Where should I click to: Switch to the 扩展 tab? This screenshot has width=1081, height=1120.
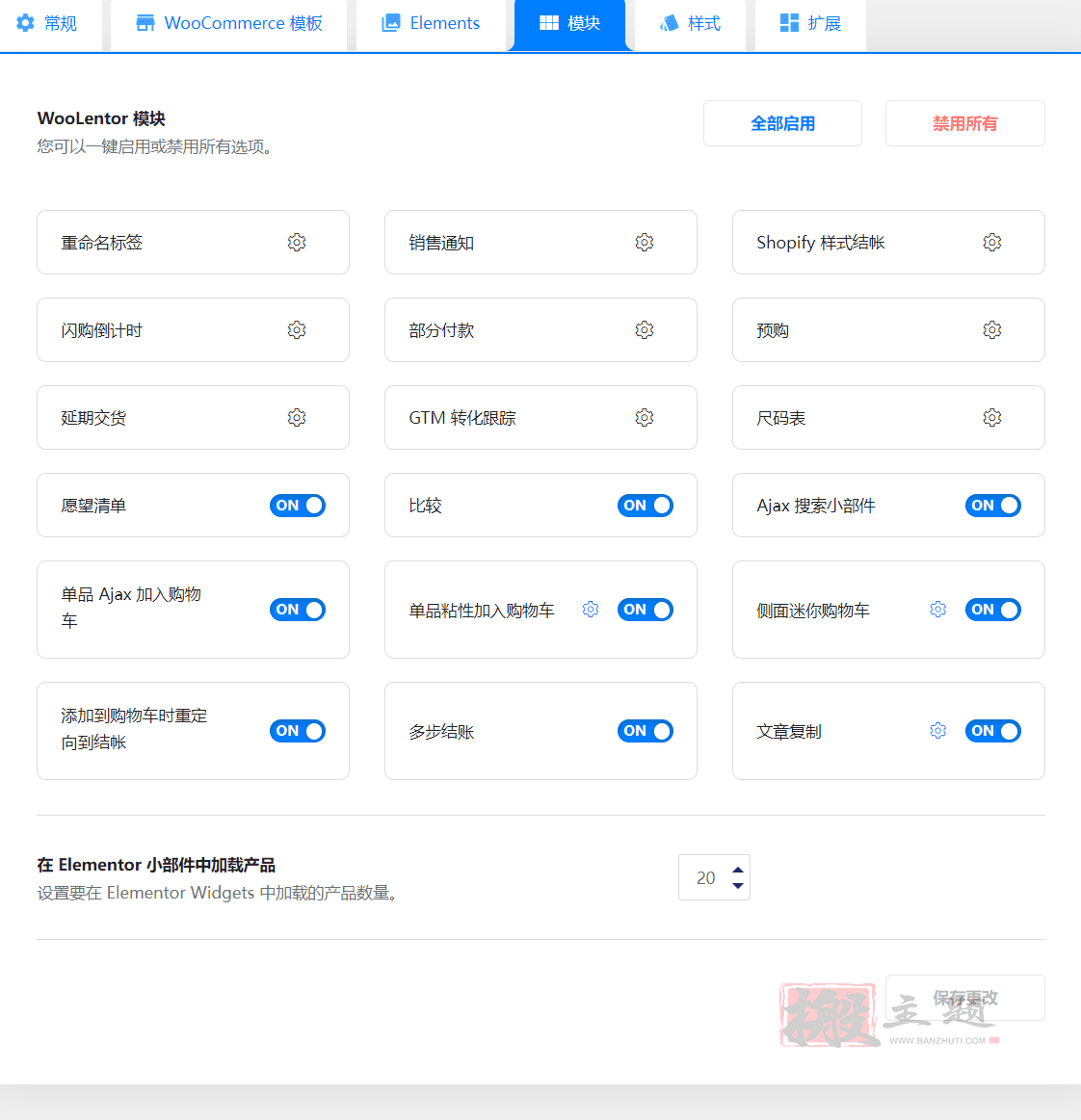point(810,23)
